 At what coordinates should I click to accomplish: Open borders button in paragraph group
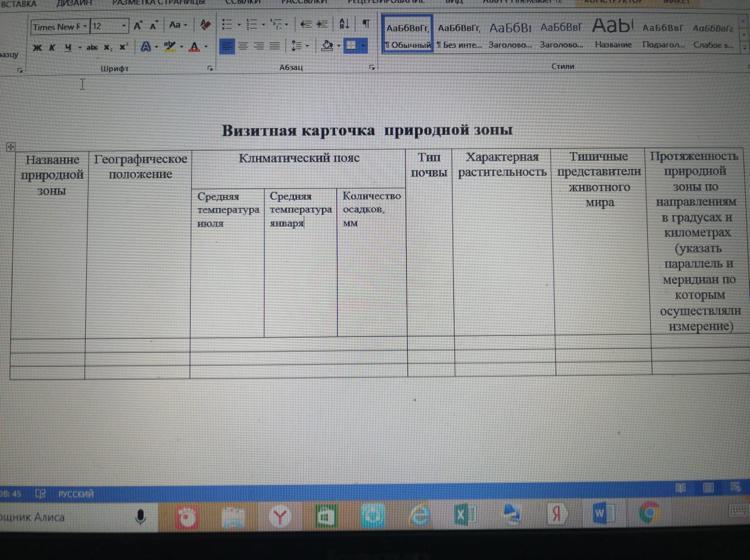coord(351,46)
